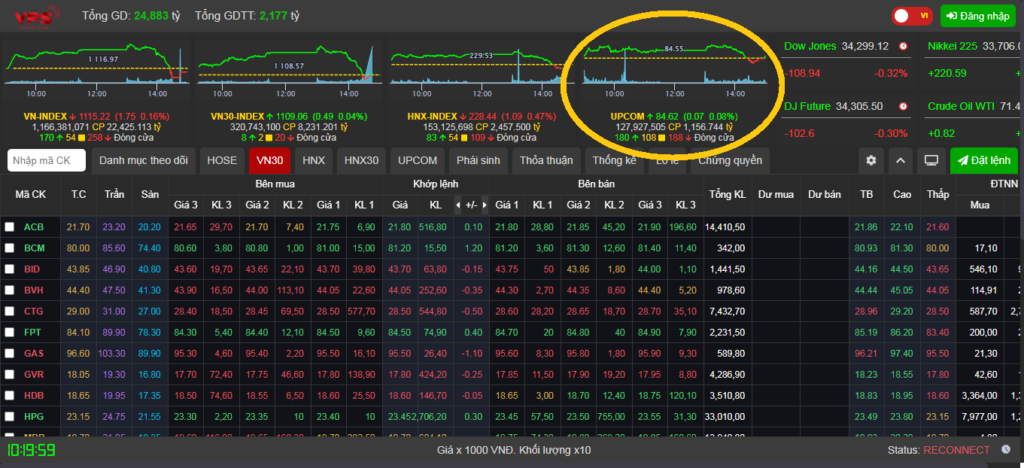Switch to the HNX tab
The height and width of the screenshot is (468, 1024).
(x=313, y=161)
